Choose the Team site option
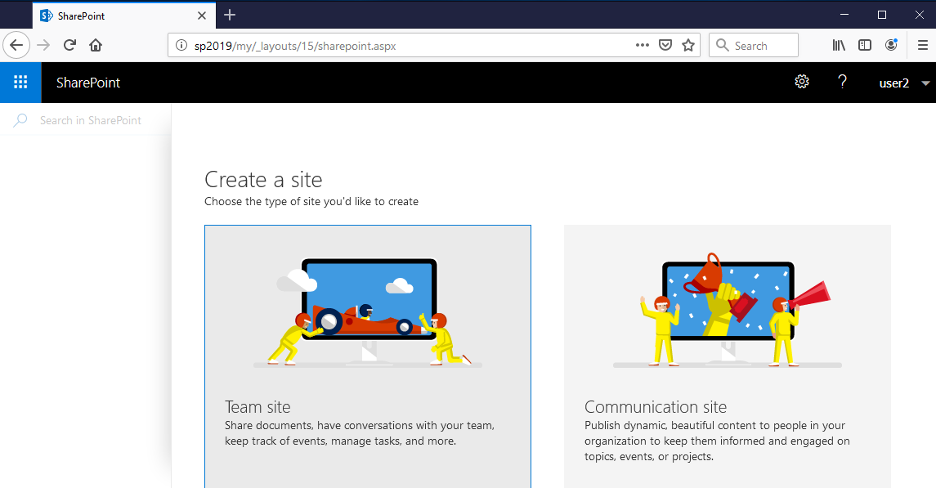Screen dimensions: 936x488 367,355
